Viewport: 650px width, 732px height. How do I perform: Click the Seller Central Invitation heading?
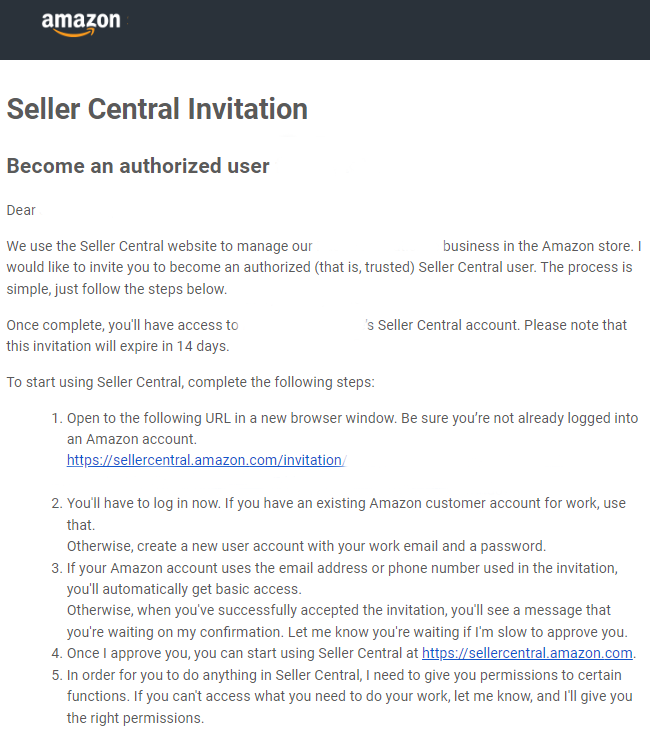(x=157, y=109)
